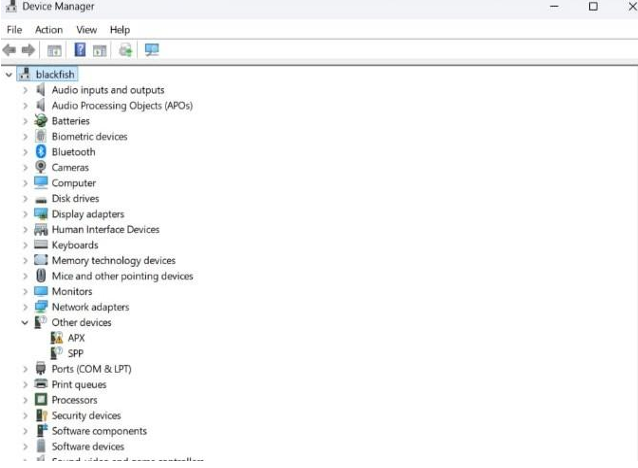The image size is (638, 468).
Task: Select the SPP device label
Action: 75,353
